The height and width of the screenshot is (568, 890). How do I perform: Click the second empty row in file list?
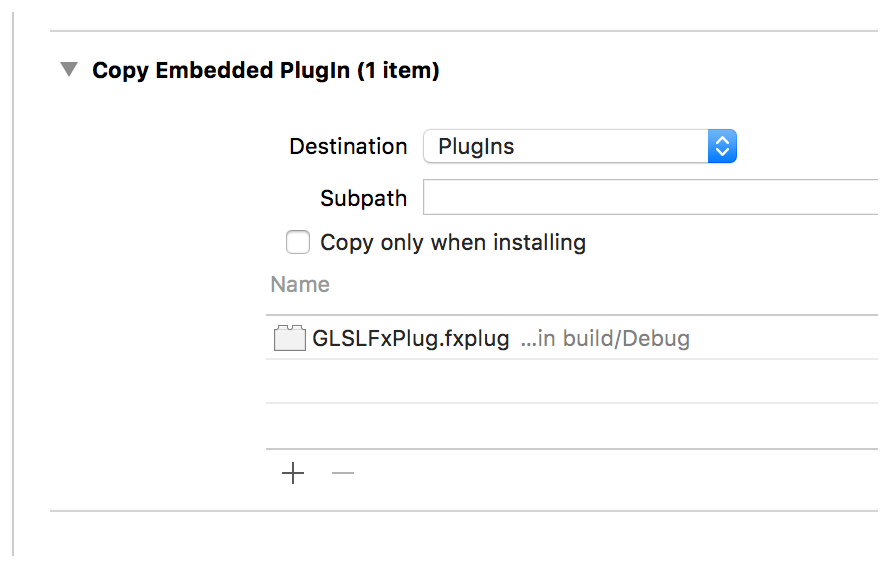tap(570, 426)
